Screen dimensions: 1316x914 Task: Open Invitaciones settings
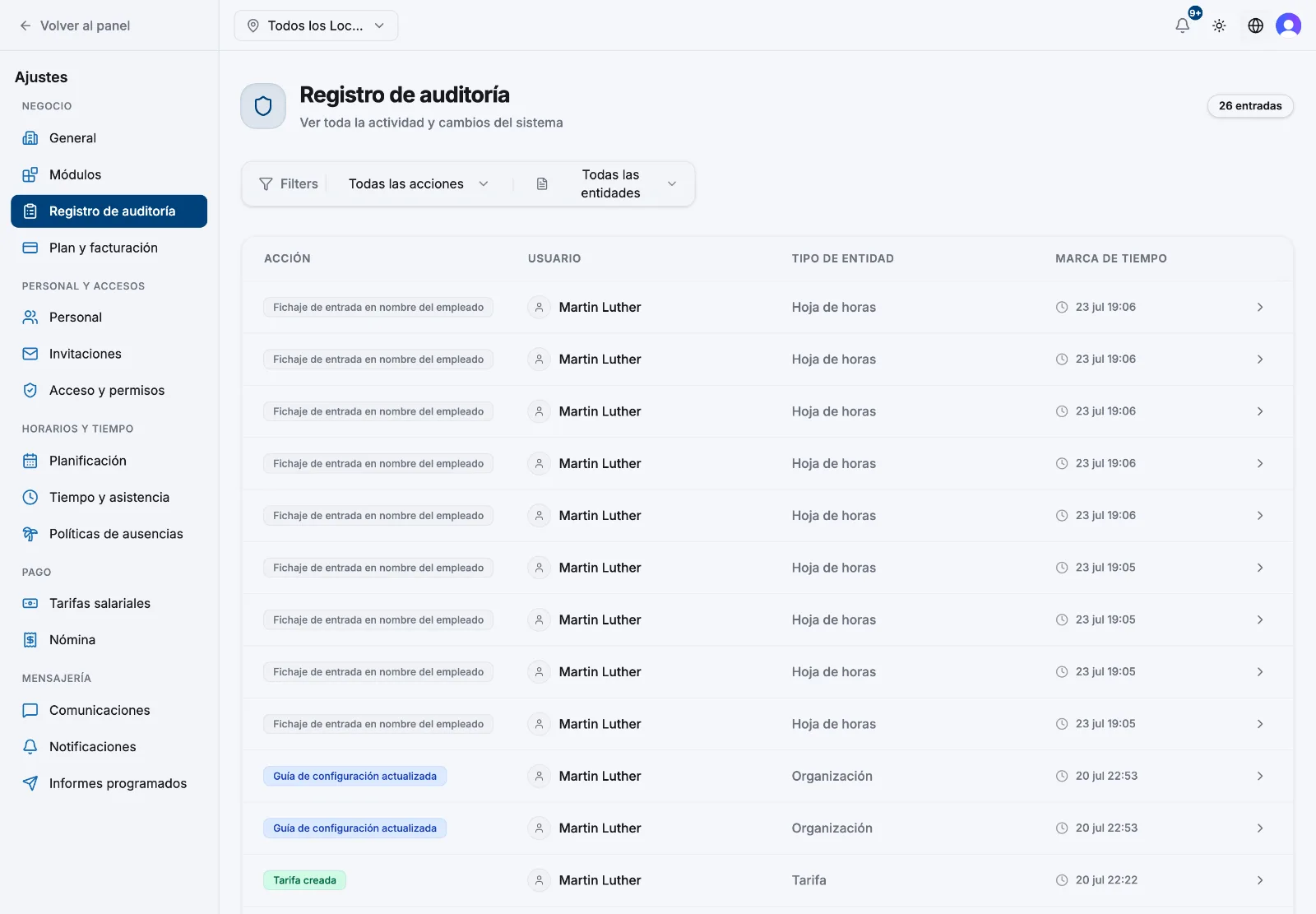109,354
